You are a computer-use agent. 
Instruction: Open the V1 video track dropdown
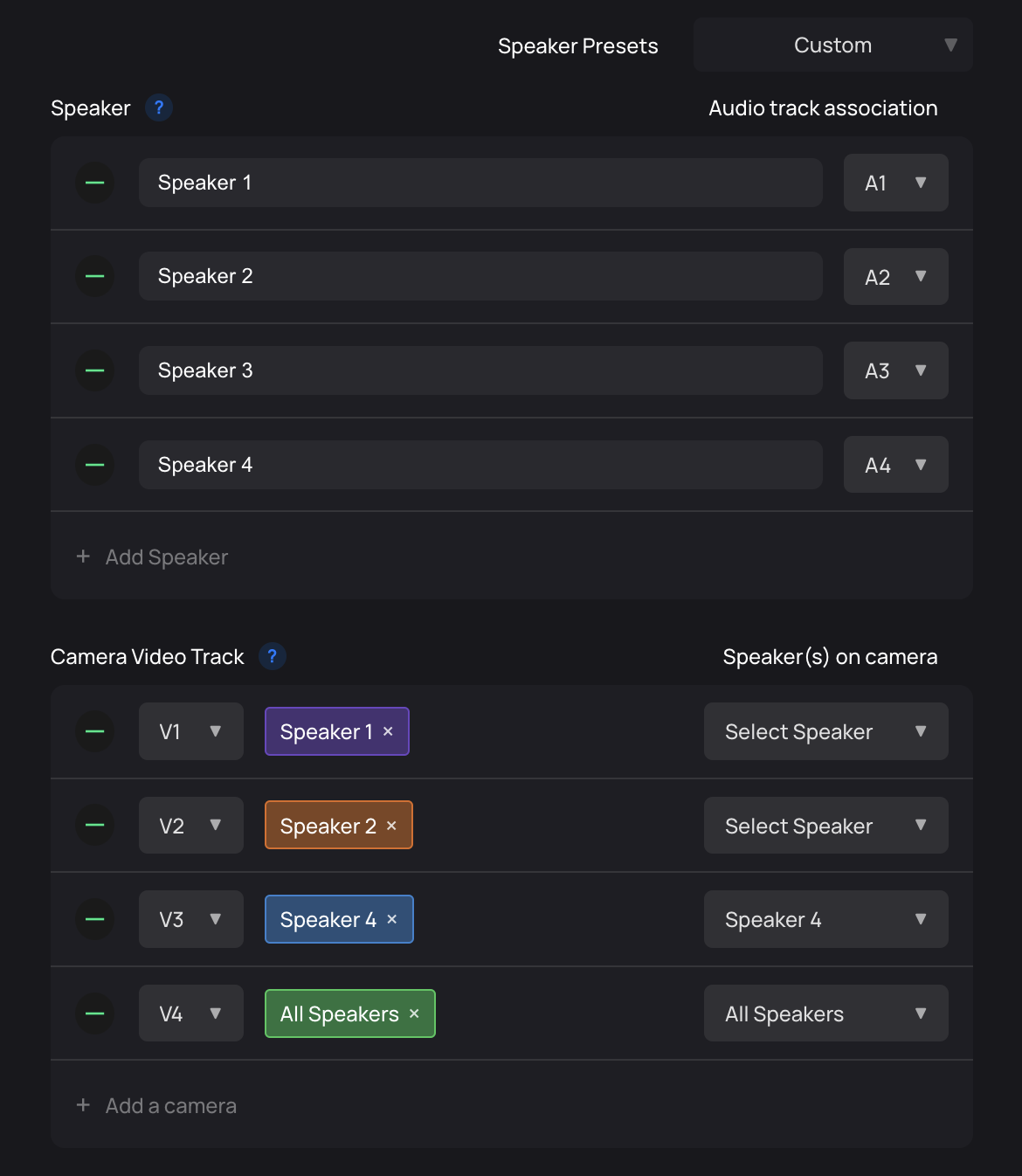tap(190, 731)
